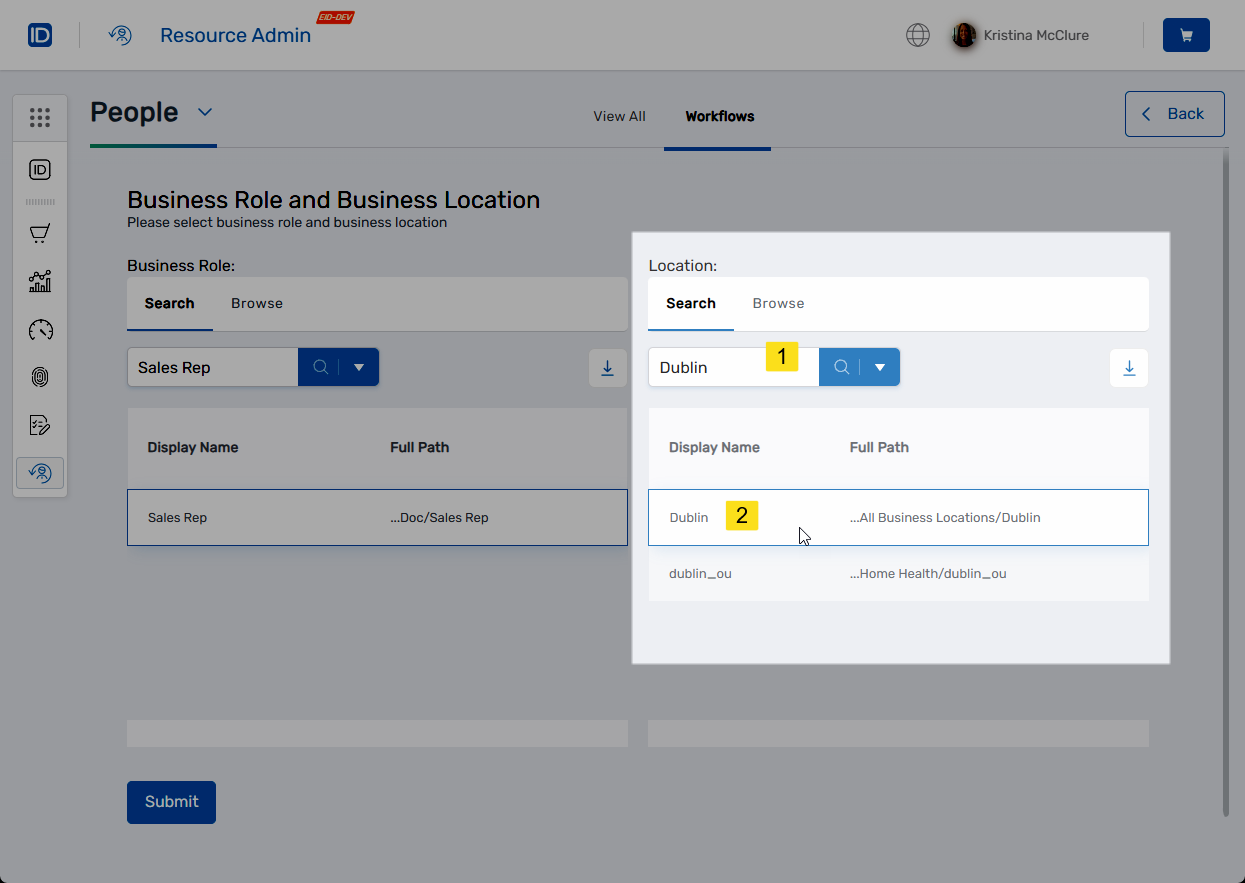Click the globe language icon
Viewport: 1245px width, 883px height.
917,35
